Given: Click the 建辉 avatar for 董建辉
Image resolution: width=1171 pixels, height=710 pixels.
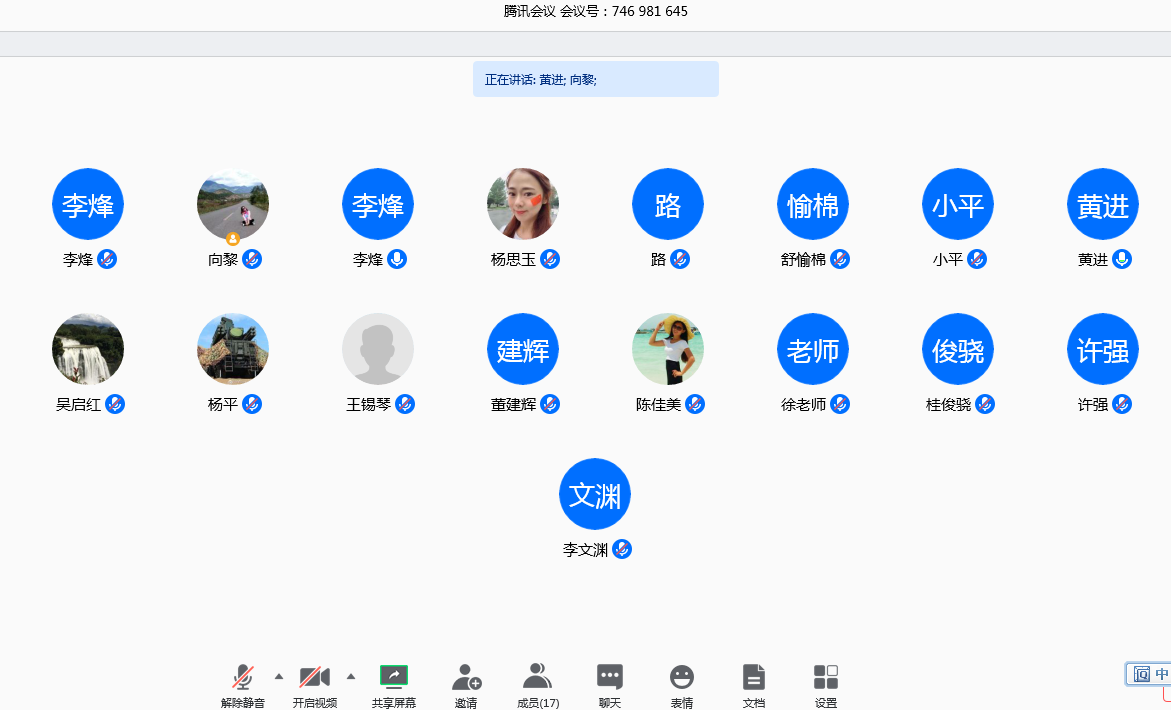Looking at the screenshot, I should (523, 349).
